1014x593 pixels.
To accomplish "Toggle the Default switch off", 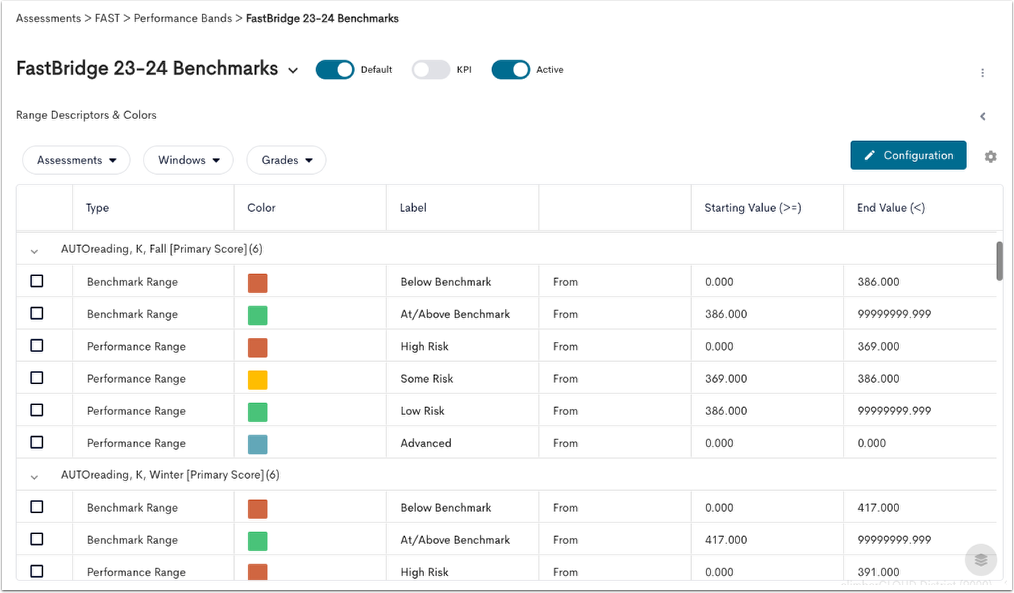I will [335, 70].
